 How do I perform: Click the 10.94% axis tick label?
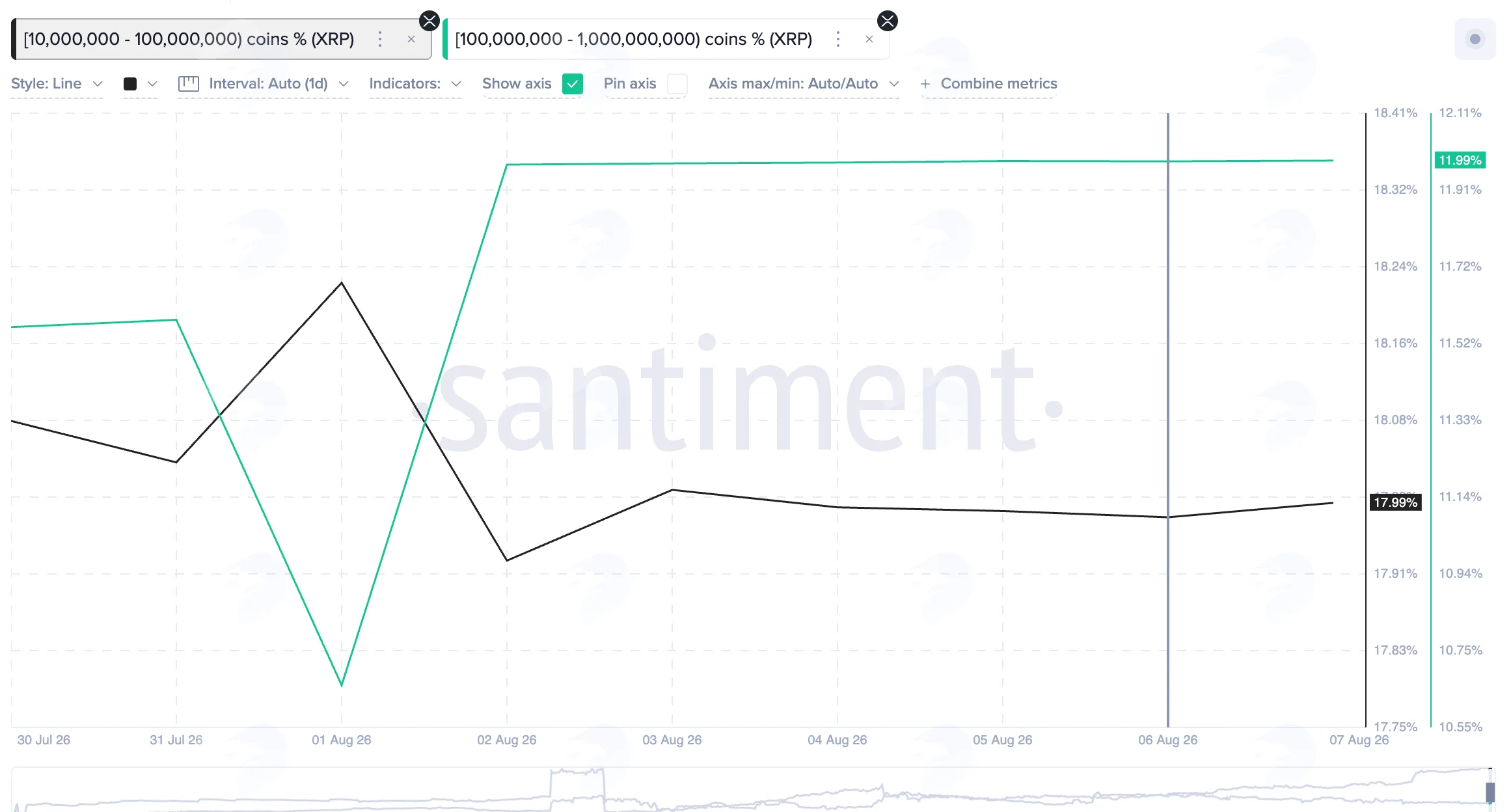coord(1460,574)
